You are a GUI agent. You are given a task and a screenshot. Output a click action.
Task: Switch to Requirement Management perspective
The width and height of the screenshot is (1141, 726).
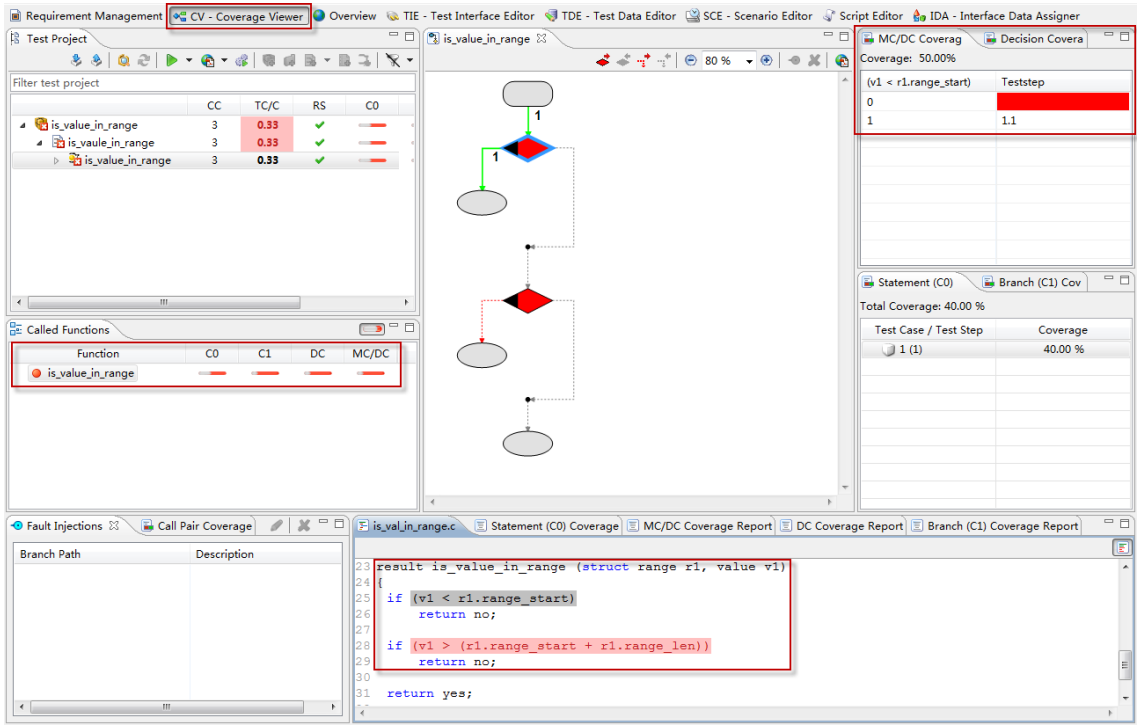86,16
